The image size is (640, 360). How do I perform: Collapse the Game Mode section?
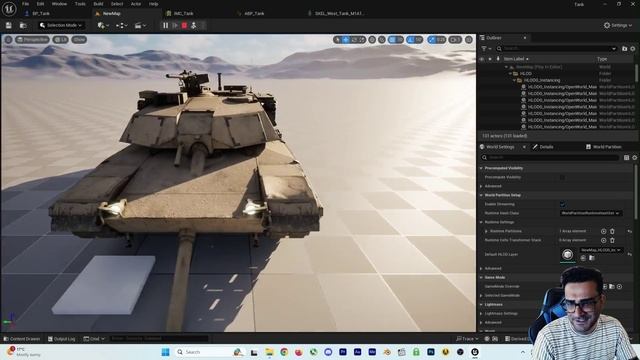pos(481,278)
